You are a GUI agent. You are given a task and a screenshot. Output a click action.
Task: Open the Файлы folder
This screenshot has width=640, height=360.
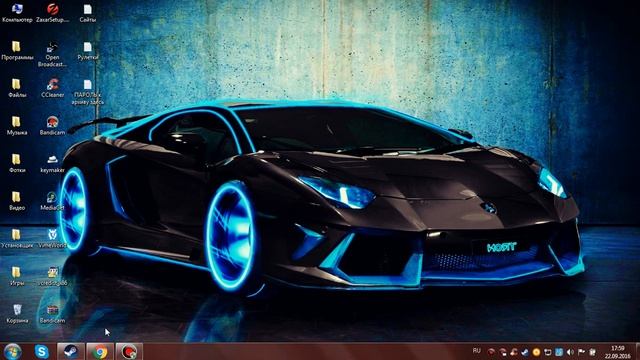(x=17, y=88)
